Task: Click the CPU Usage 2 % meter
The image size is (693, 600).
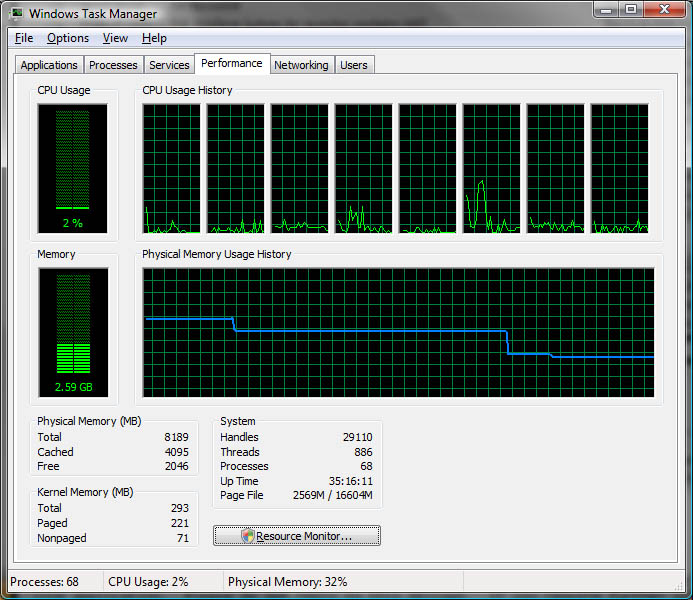Action: (x=72, y=168)
